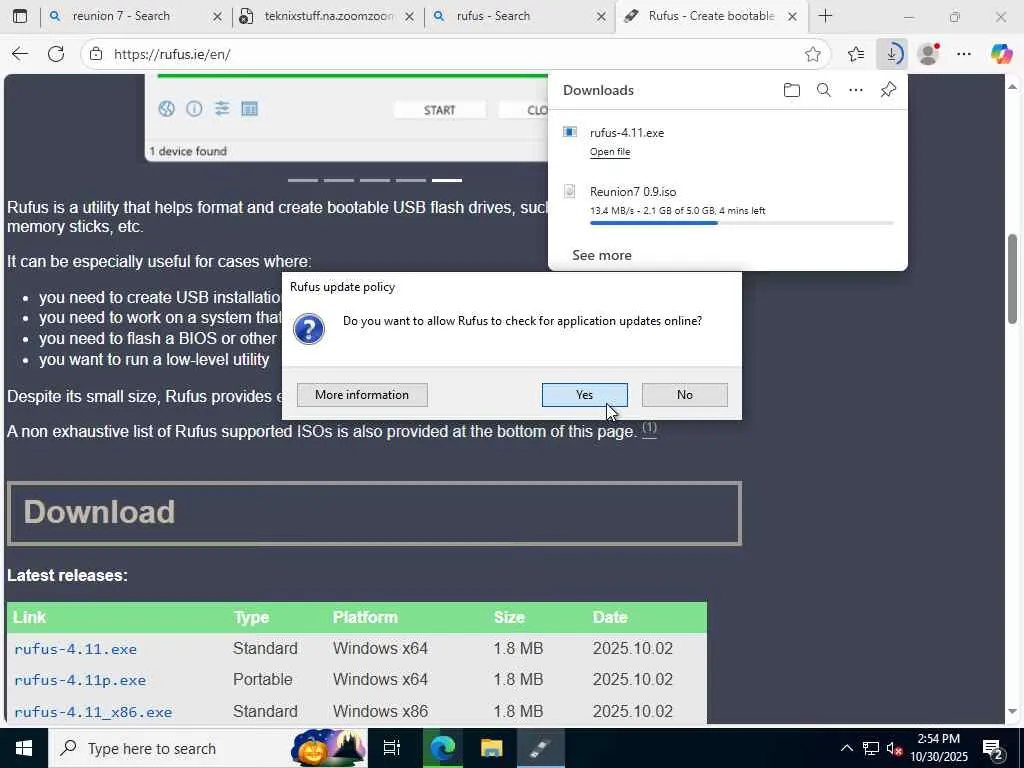
Task: Click the muted volume tray icon
Action: click(x=894, y=748)
